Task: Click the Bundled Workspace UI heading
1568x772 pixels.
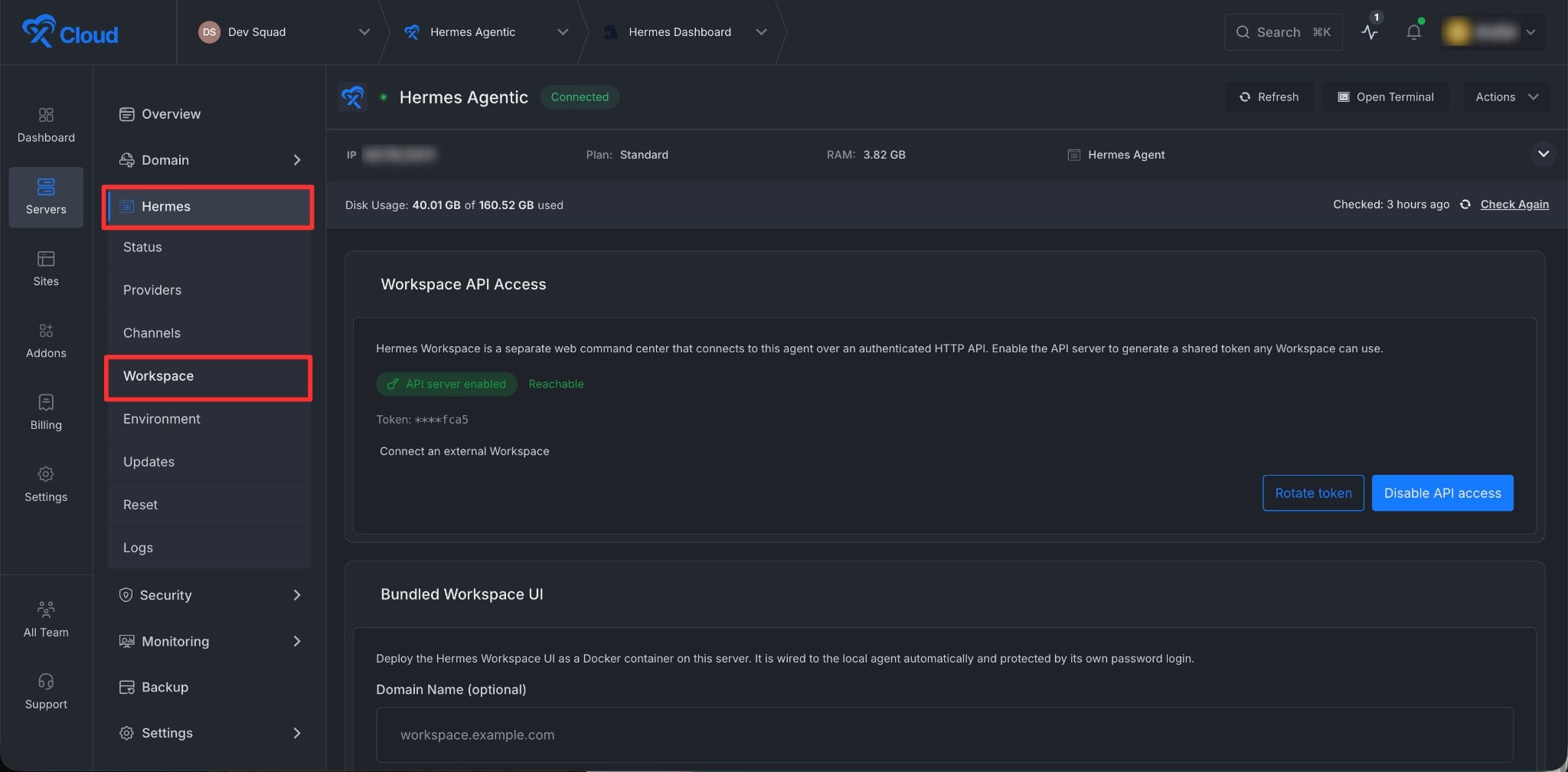Action: 462,594
